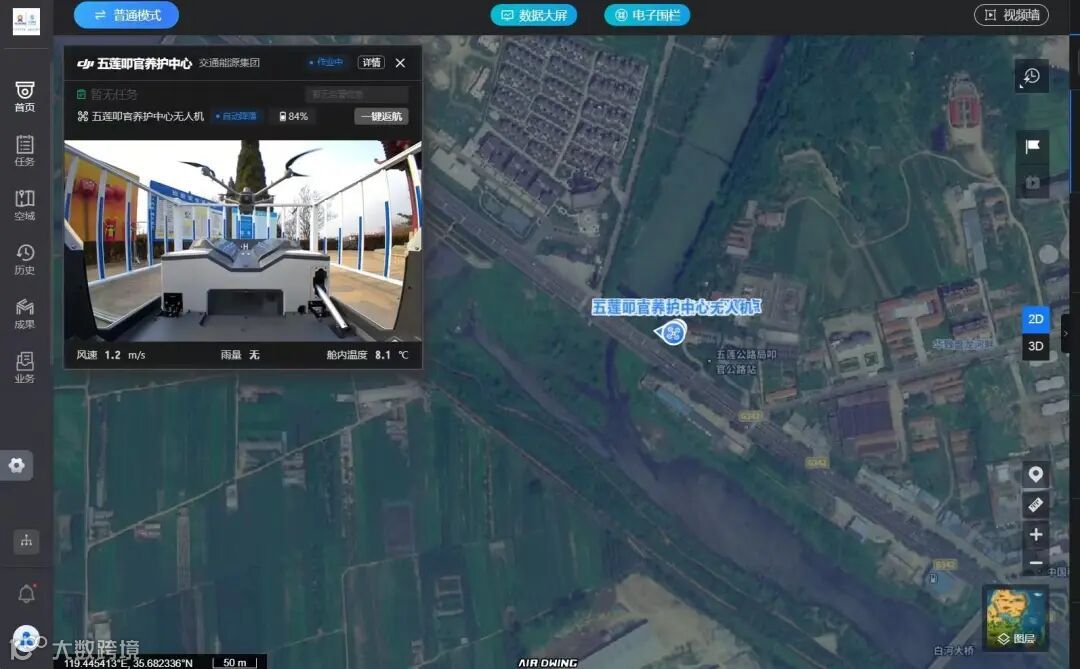The width and height of the screenshot is (1080, 669).
Task: Click the flag marker tool on map
Action: click(x=1032, y=146)
